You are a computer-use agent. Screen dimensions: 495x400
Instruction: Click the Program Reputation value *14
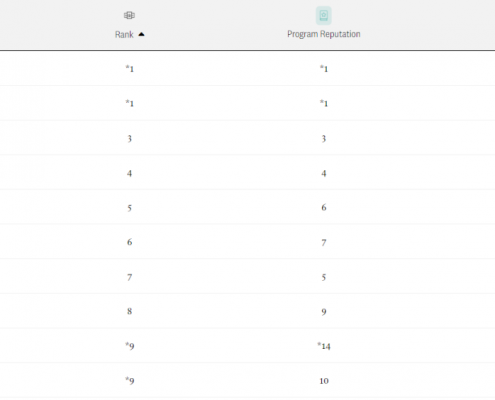pyautogui.click(x=324, y=346)
